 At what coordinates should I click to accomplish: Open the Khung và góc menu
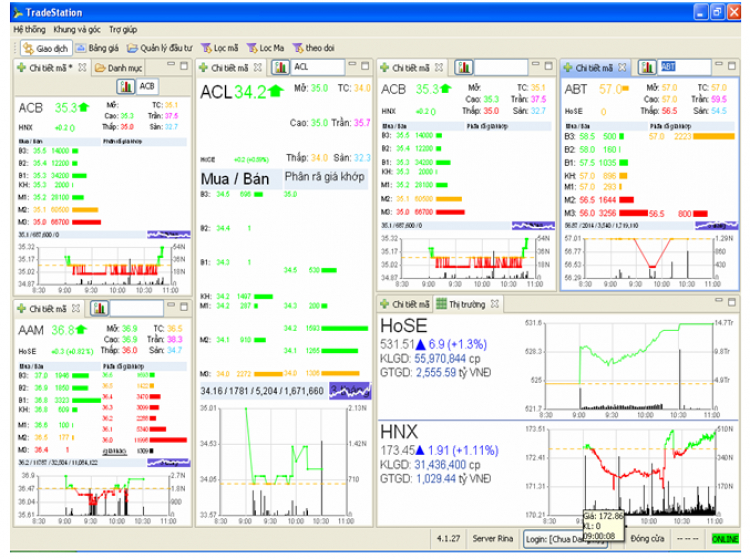tap(77, 30)
